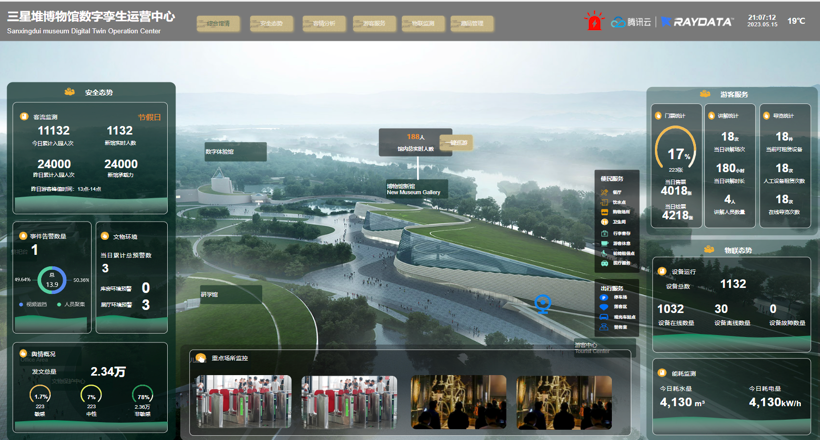This screenshot has width=820, height=440.
Task: Select the 警务室 police office icon
Action: tap(603, 327)
